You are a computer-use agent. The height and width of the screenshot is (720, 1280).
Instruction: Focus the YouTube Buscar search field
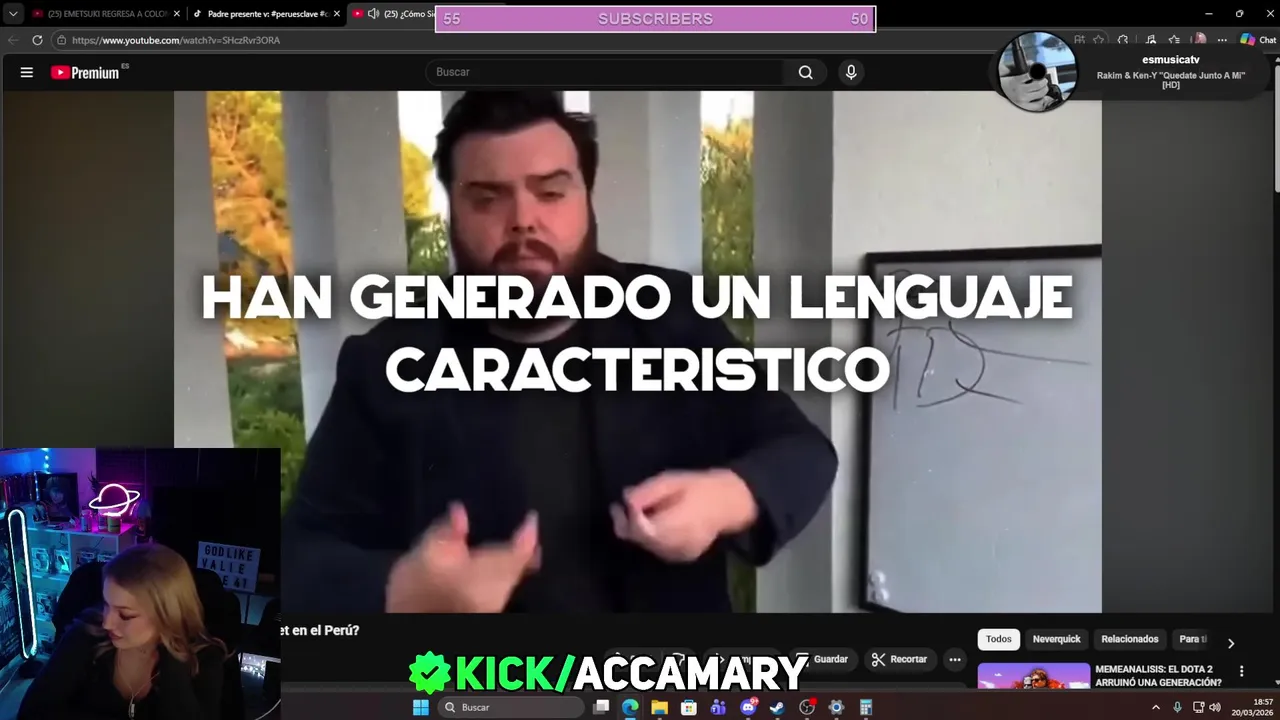[605, 72]
